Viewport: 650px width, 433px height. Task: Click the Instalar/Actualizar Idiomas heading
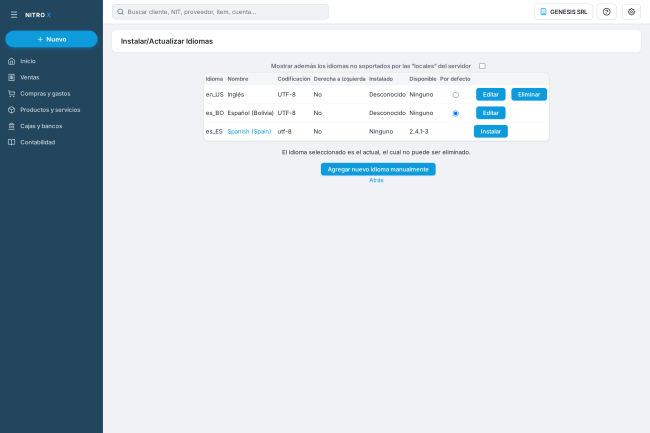coord(167,41)
